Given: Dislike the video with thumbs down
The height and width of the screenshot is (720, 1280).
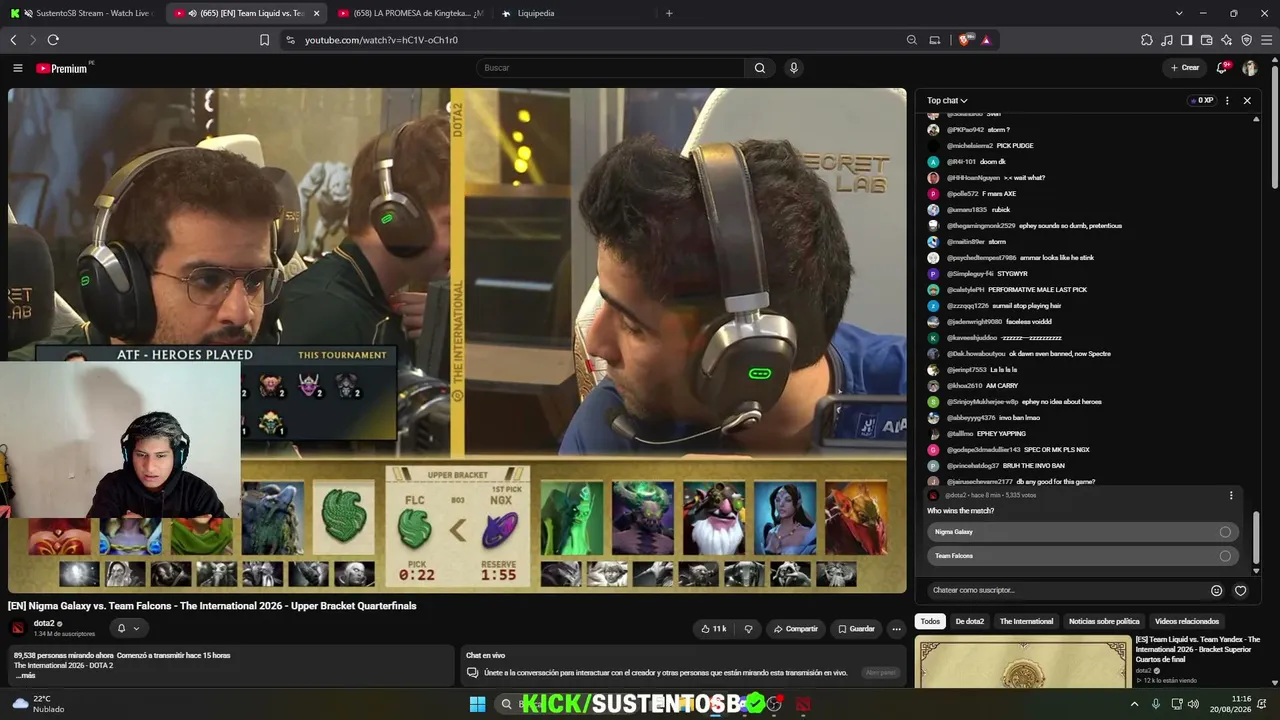Looking at the screenshot, I should [748, 629].
